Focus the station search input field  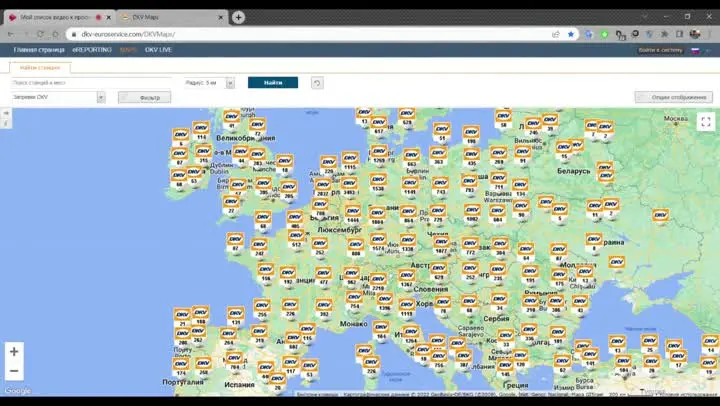(x=91, y=83)
